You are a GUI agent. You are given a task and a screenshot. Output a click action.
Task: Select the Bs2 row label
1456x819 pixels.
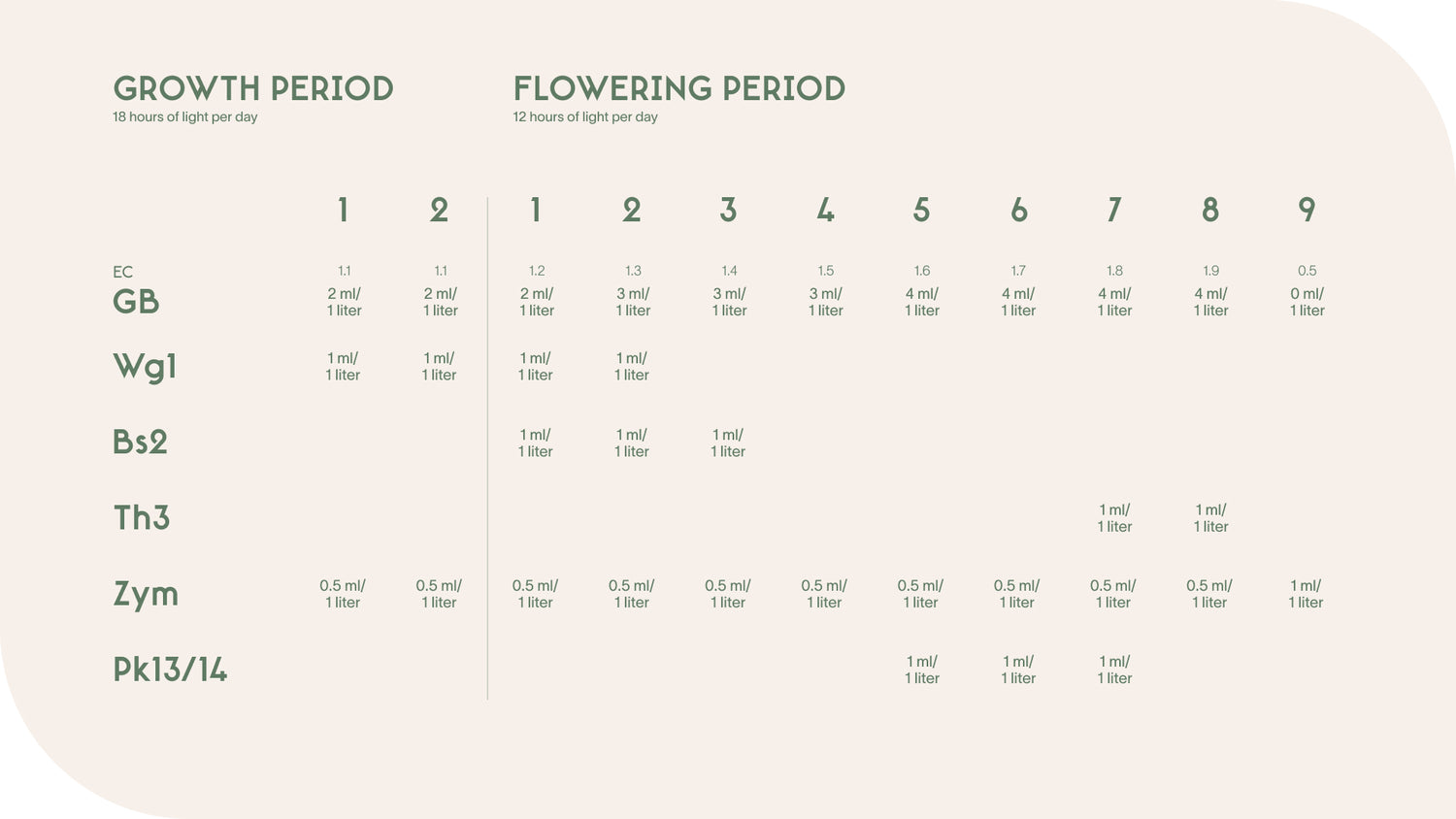coord(141,442)
